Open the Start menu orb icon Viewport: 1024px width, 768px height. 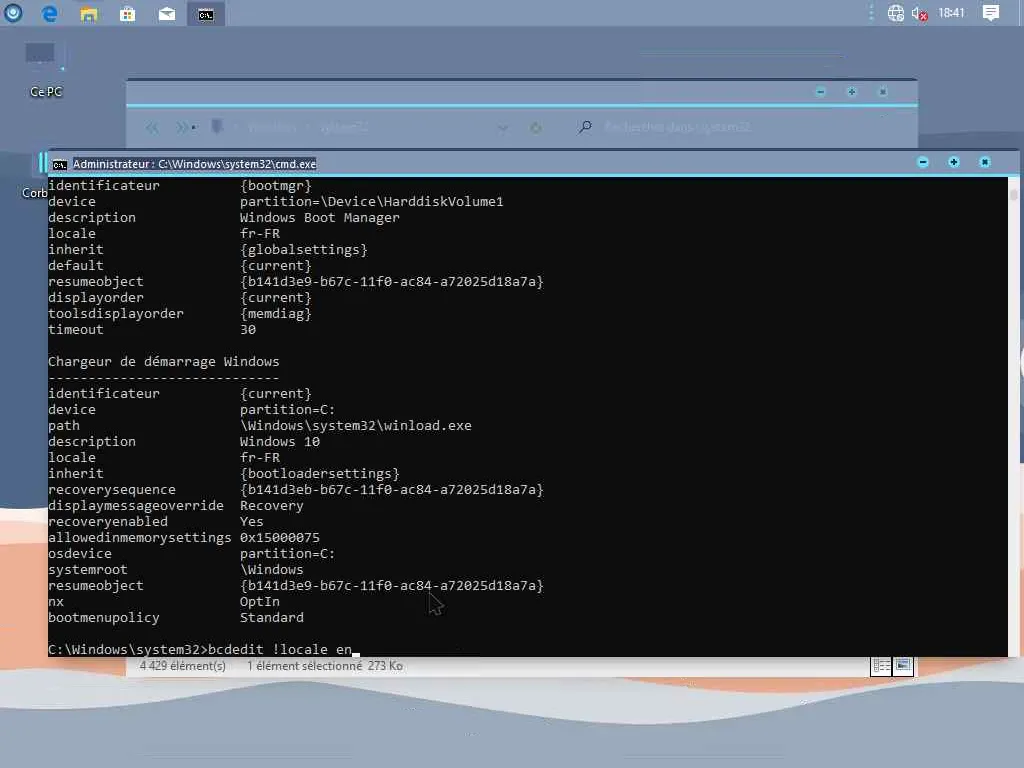[x=13, y=13]
